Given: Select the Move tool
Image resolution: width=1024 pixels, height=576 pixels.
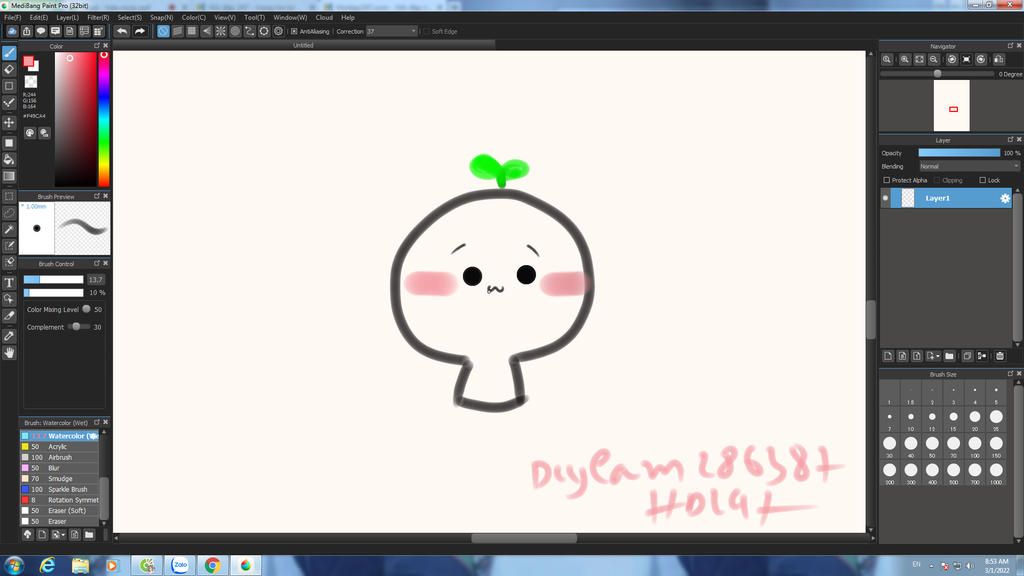Looking at the screenshot, I should [9, 122].
